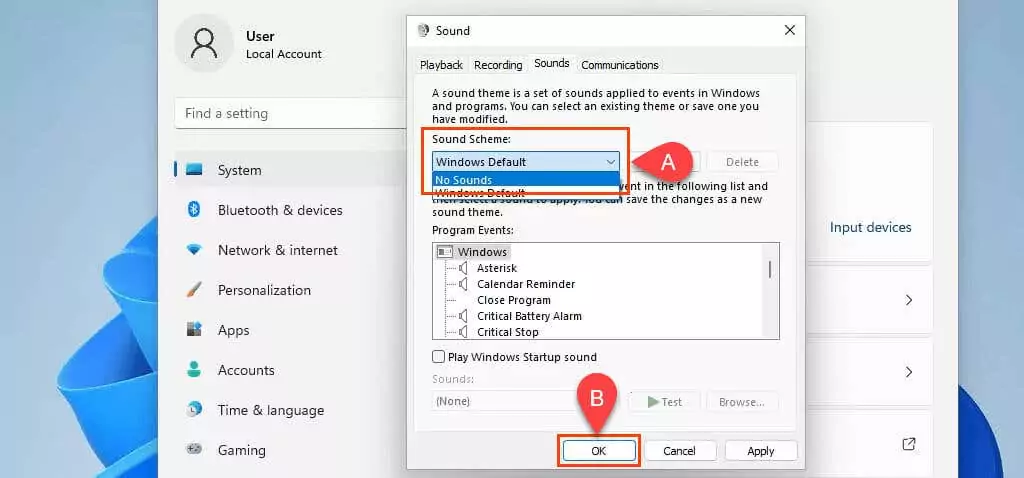Open Time & language settings
The height and width of the screenshot is (478, 1024).
(x=271, y=410)
